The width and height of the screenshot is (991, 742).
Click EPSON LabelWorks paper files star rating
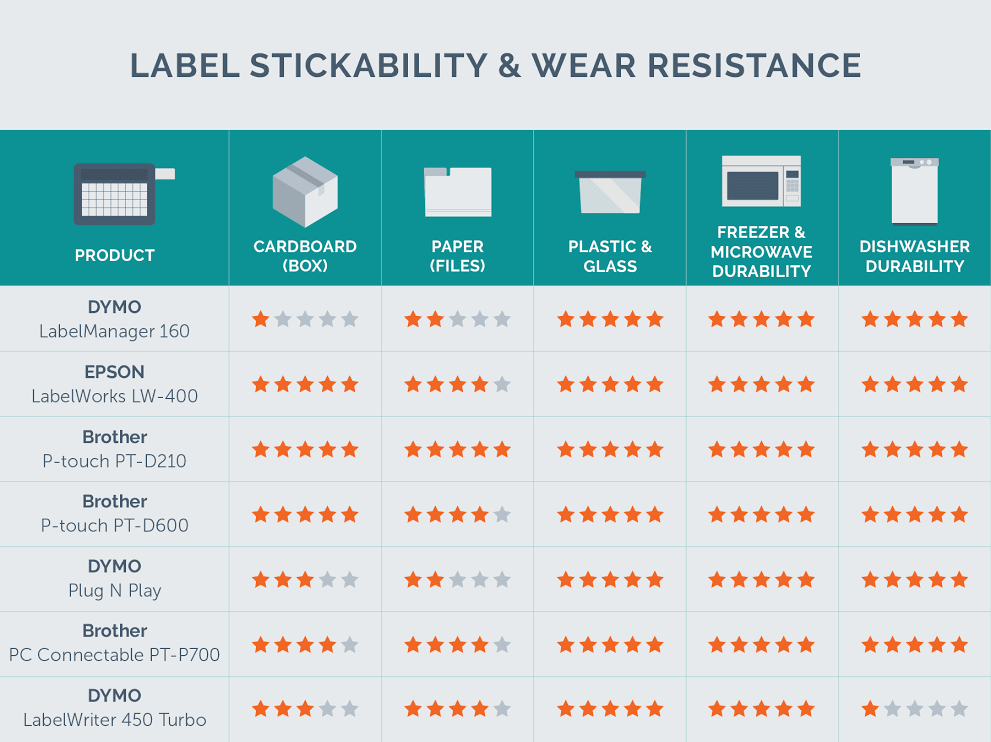[457, 384]
